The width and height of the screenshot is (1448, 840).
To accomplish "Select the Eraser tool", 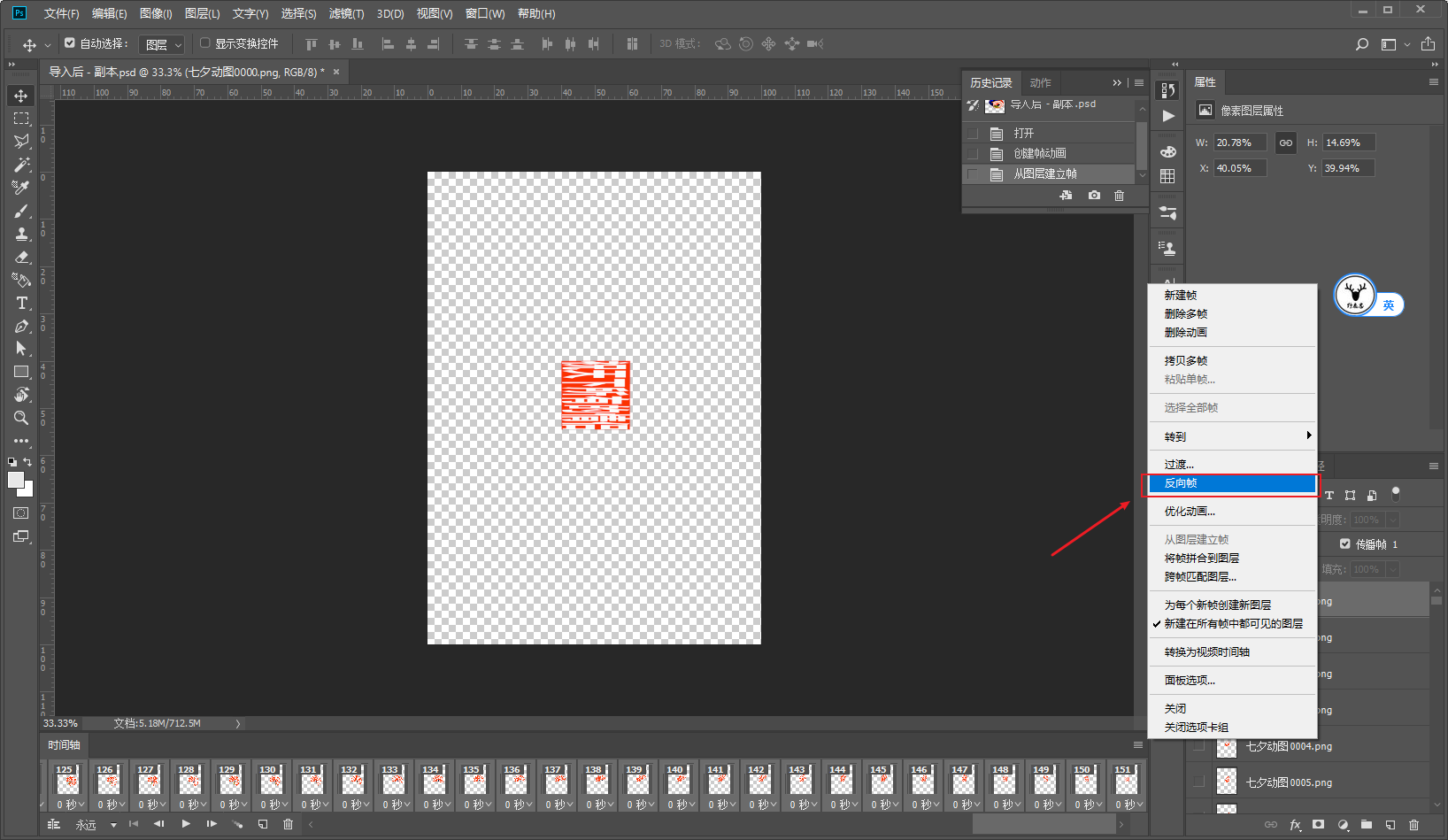I will tap(21, 257).
